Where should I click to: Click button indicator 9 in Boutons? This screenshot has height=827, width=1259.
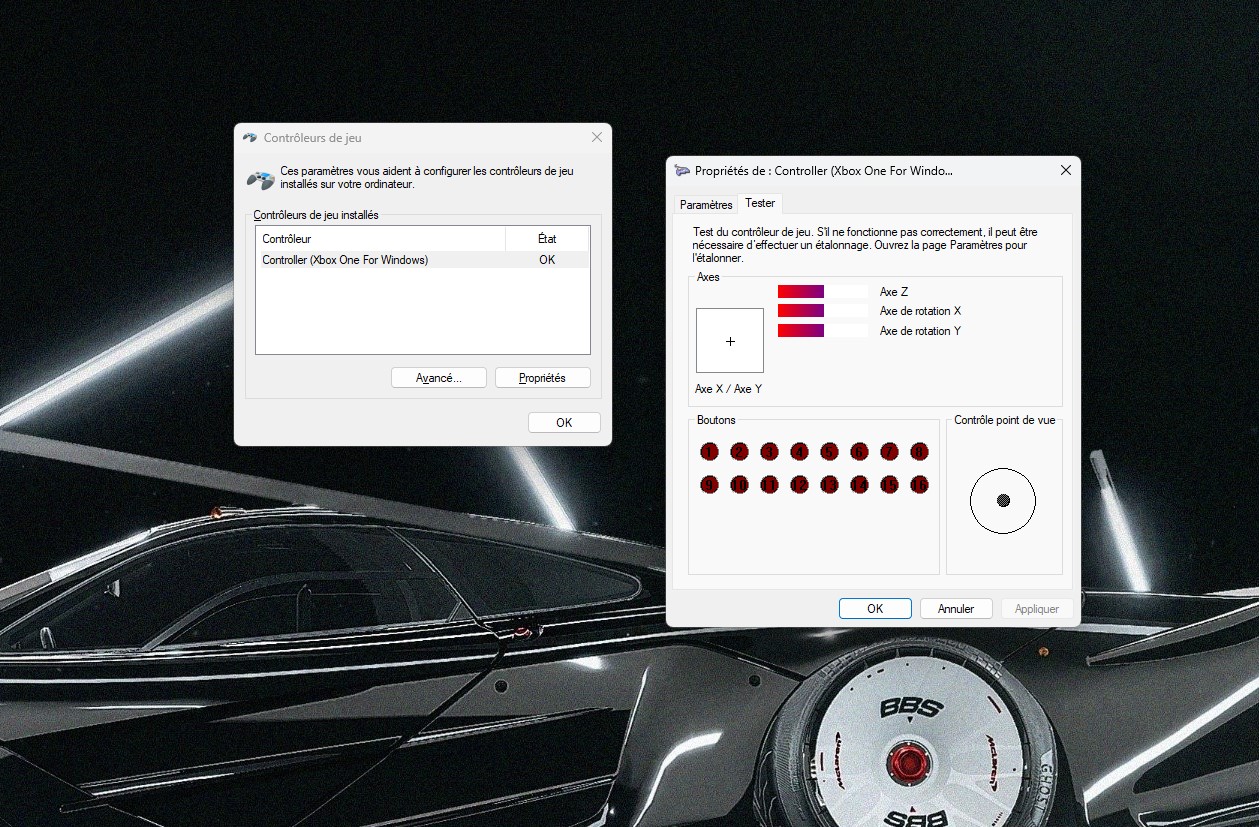[709, 485]
